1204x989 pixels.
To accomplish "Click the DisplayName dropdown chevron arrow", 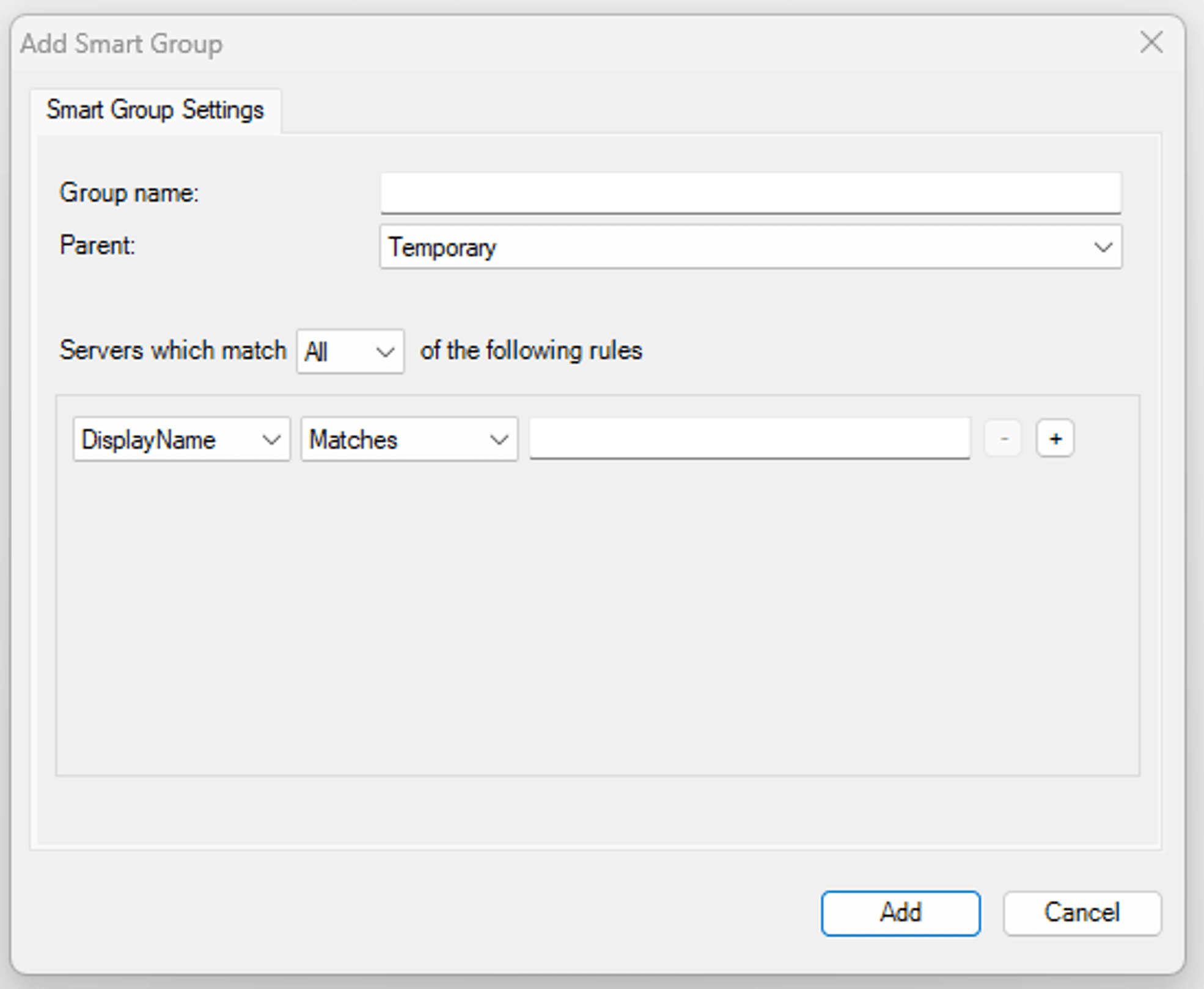I will click(271, 439).
